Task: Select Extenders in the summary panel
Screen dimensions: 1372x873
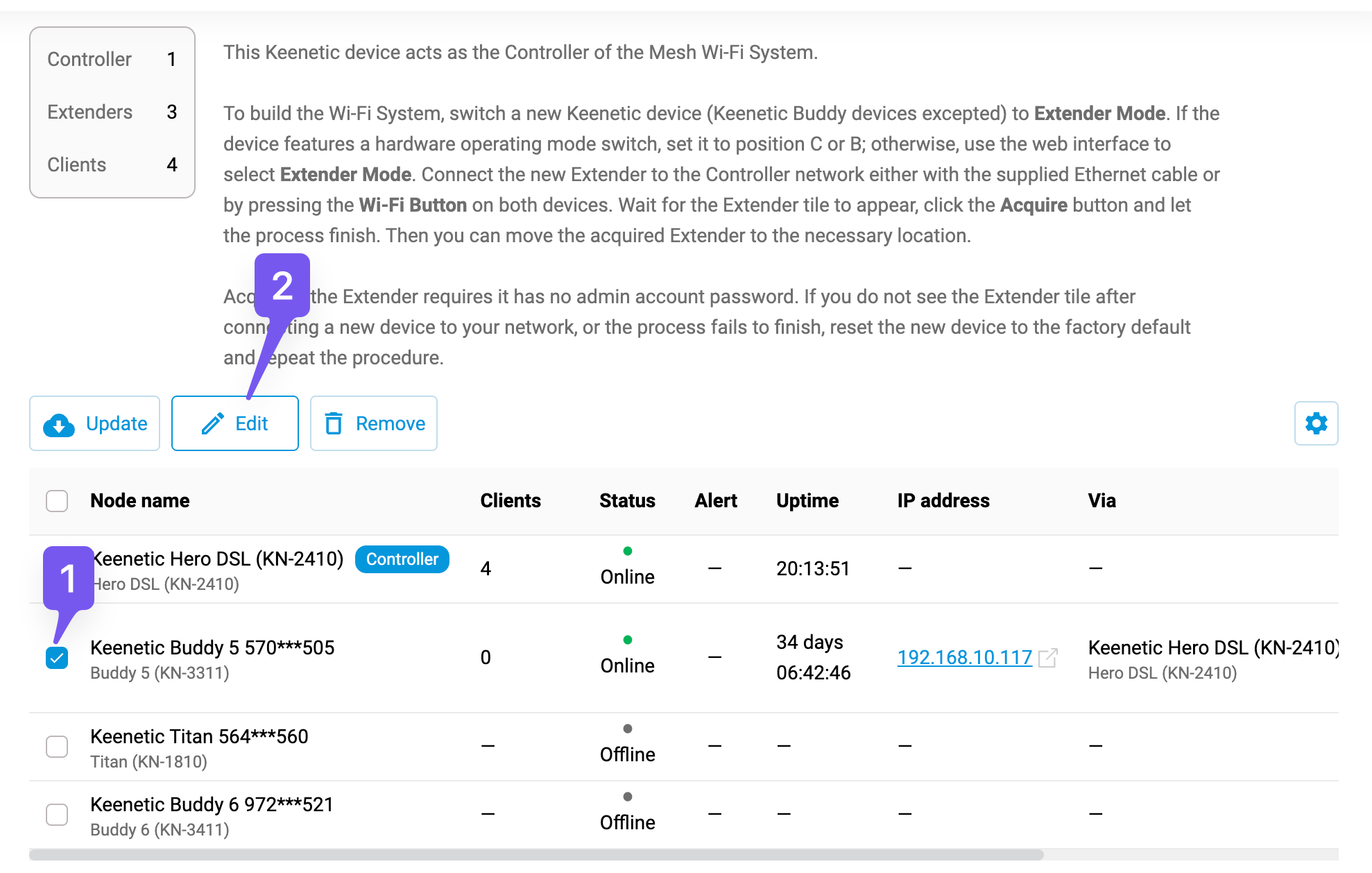Action: [x=89, y=112]
